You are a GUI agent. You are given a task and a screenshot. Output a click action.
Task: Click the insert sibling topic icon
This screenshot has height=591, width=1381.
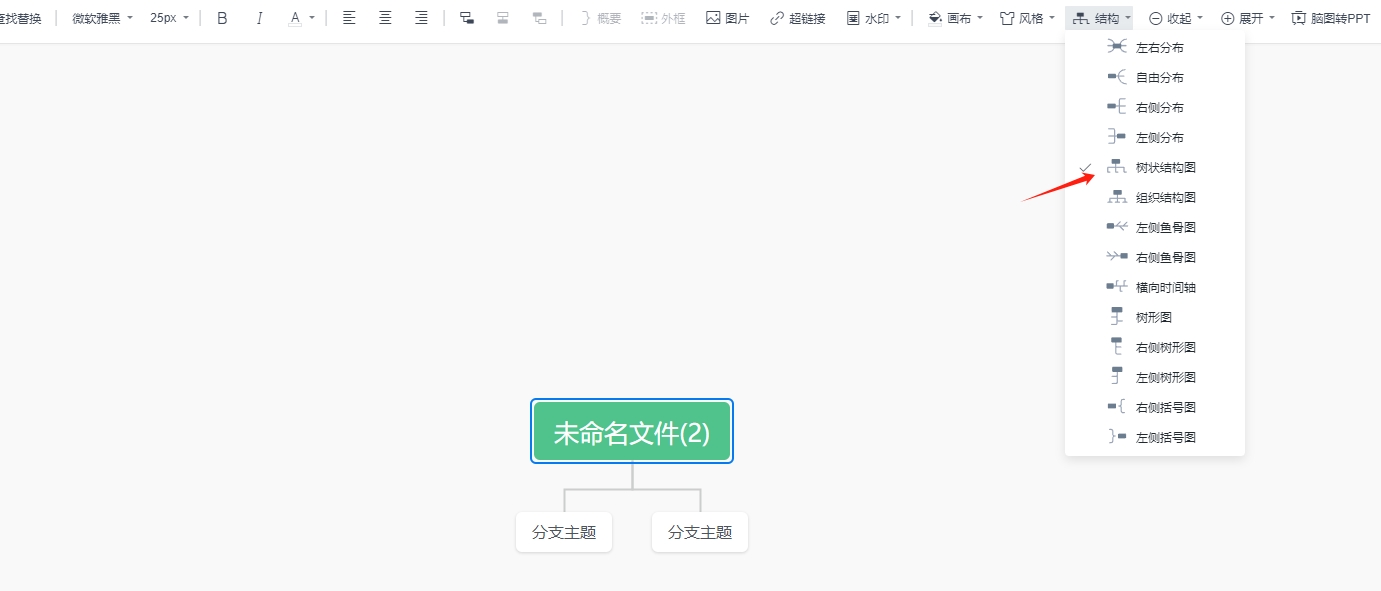[x=503, y=17]
